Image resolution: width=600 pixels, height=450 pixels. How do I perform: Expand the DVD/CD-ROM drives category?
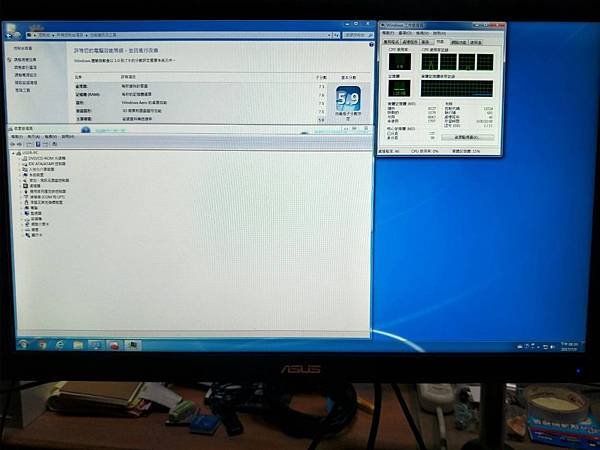tap(20, 158)
